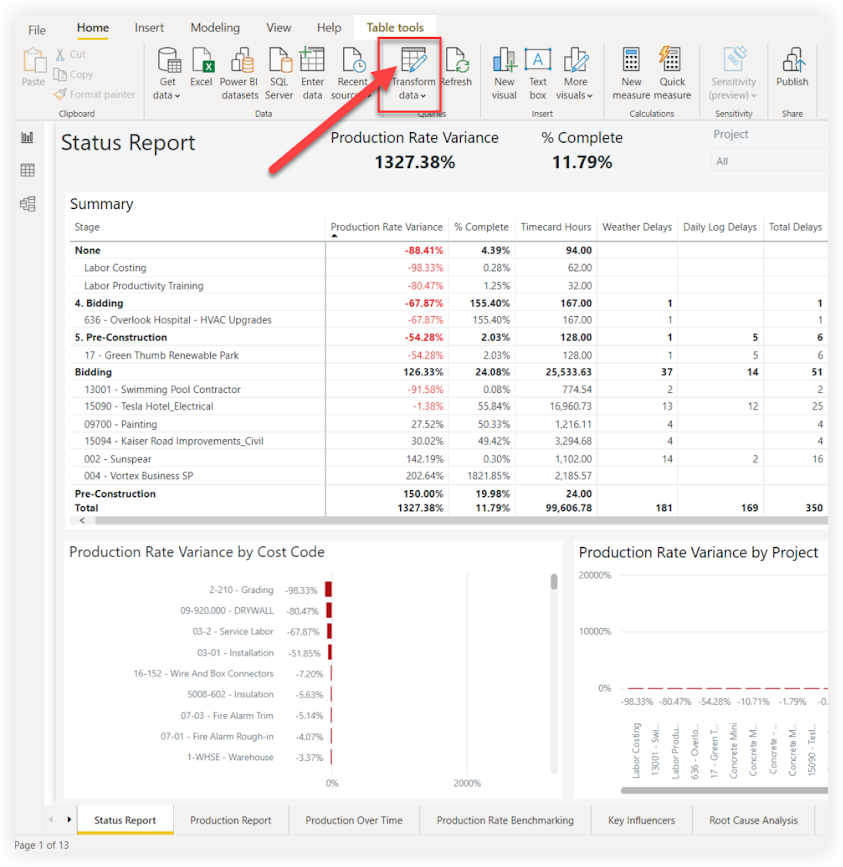The height and width of the screenshot is (867, 843).
Task: Create a Quick measure
Action: pyautogui.click(x=672, y=73)
